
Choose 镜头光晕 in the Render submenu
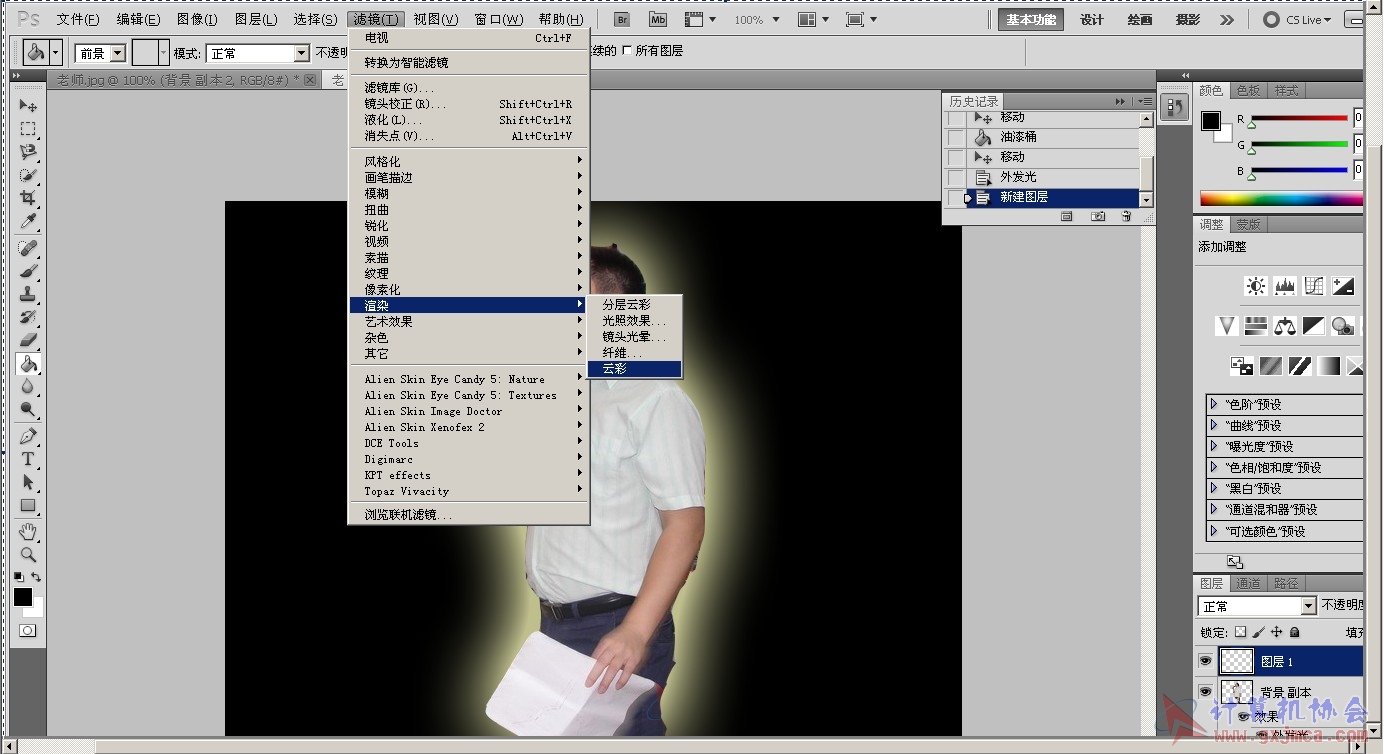click(635, 337)
